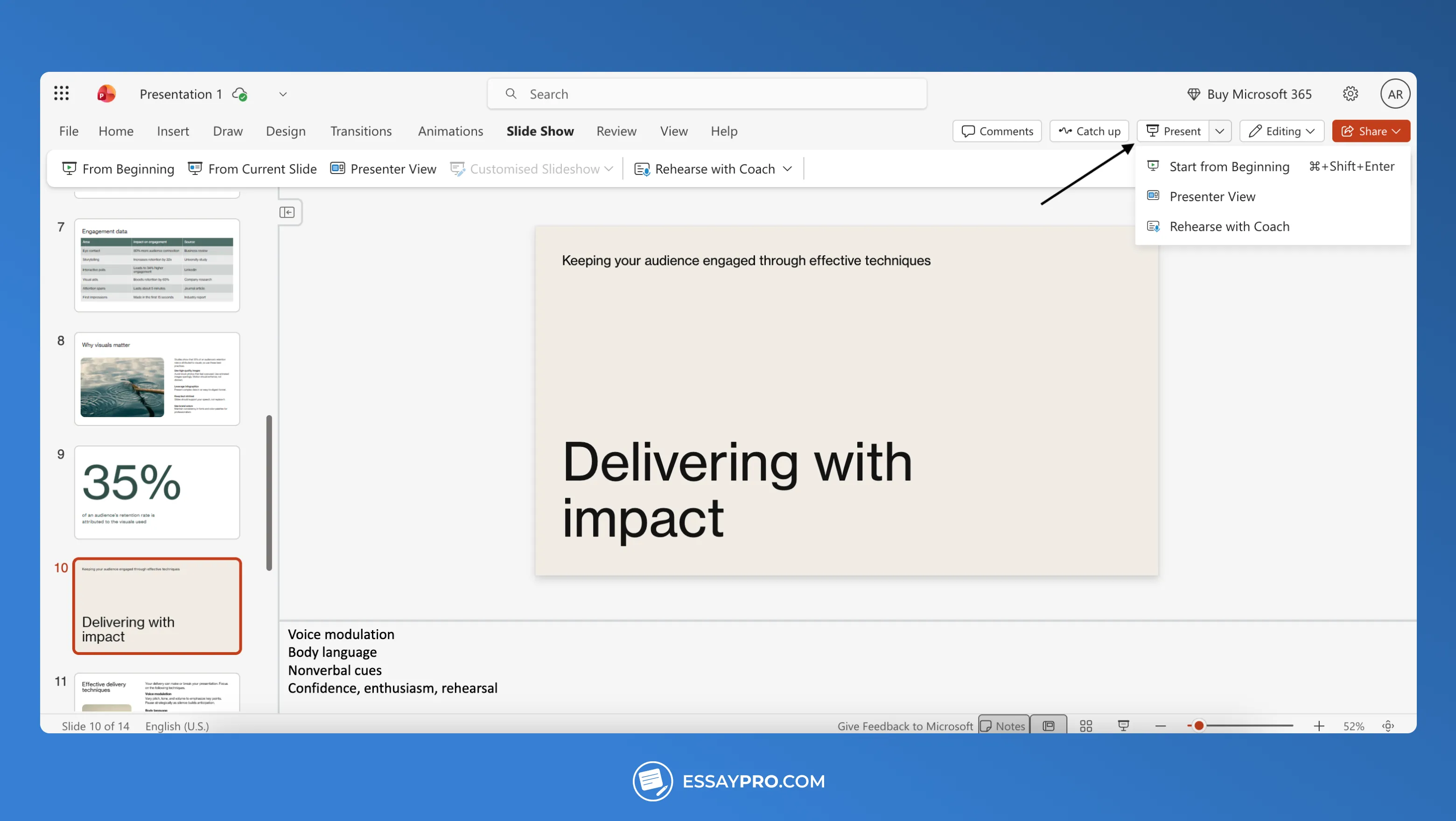
Task: Click the zoom out minus icon
Action: point(1161,726)
